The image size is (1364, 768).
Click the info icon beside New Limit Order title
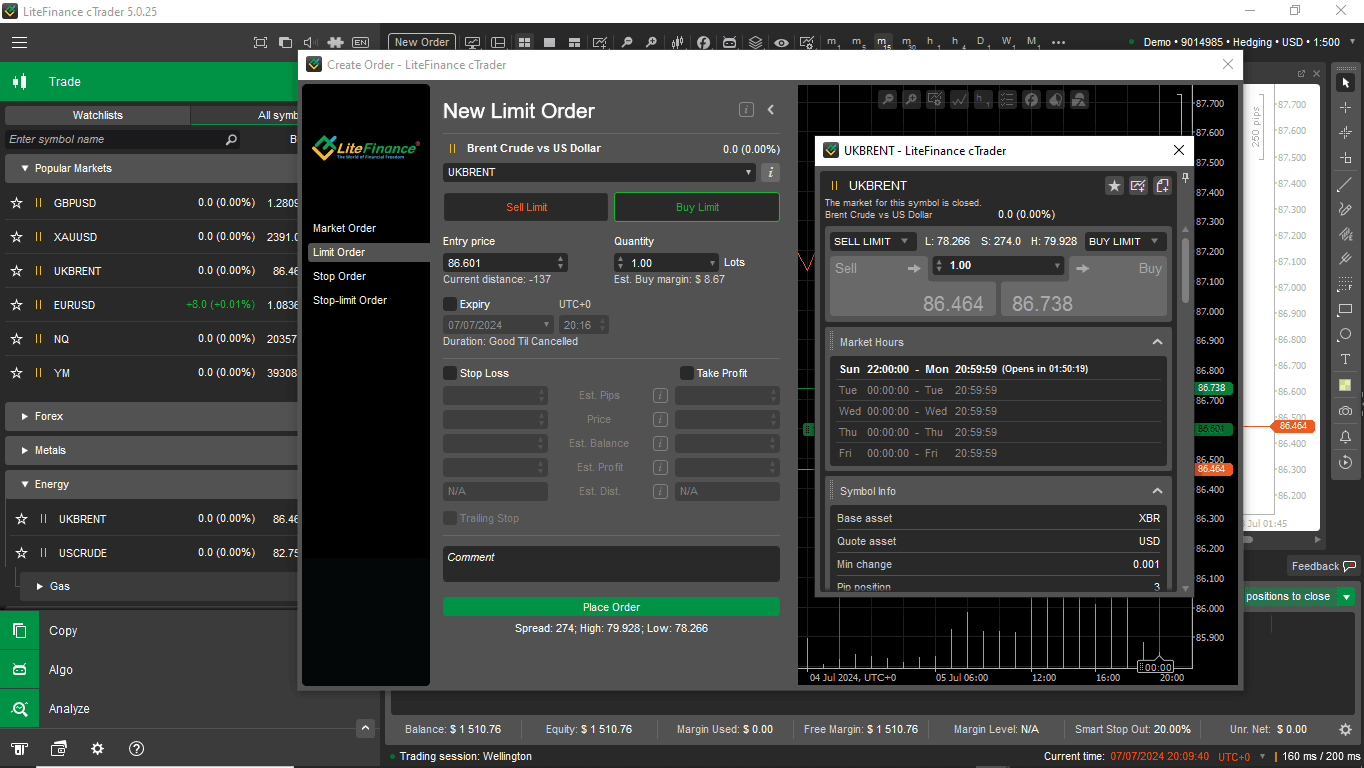(746, 110)
